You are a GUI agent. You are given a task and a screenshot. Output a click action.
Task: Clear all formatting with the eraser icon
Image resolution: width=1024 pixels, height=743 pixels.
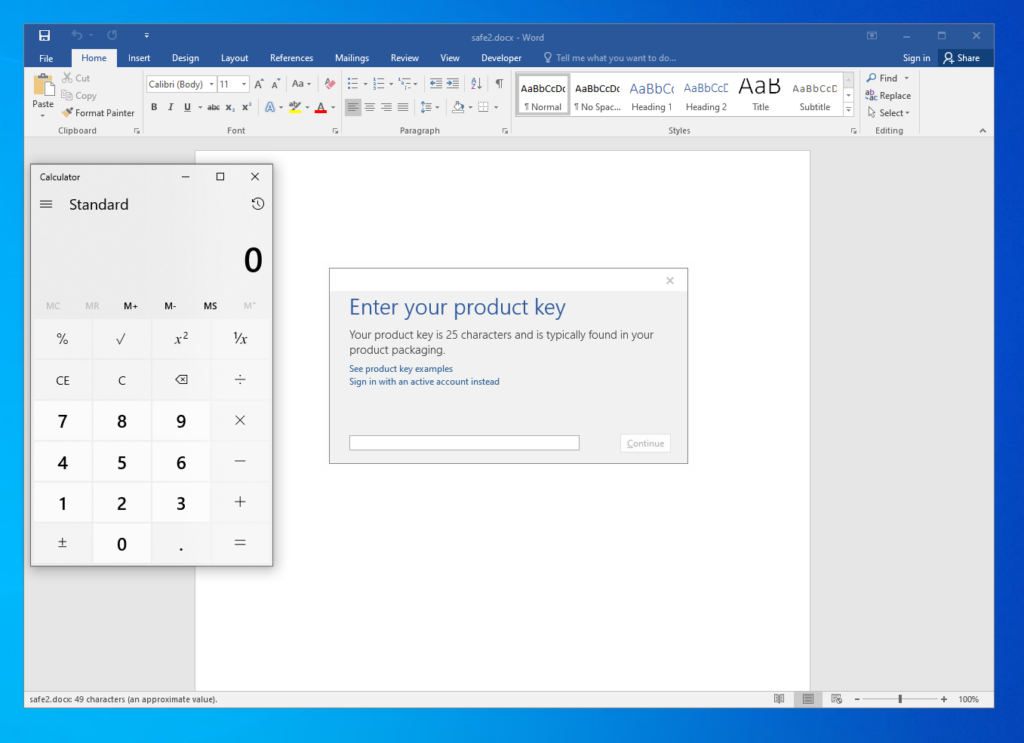point(330,84)
